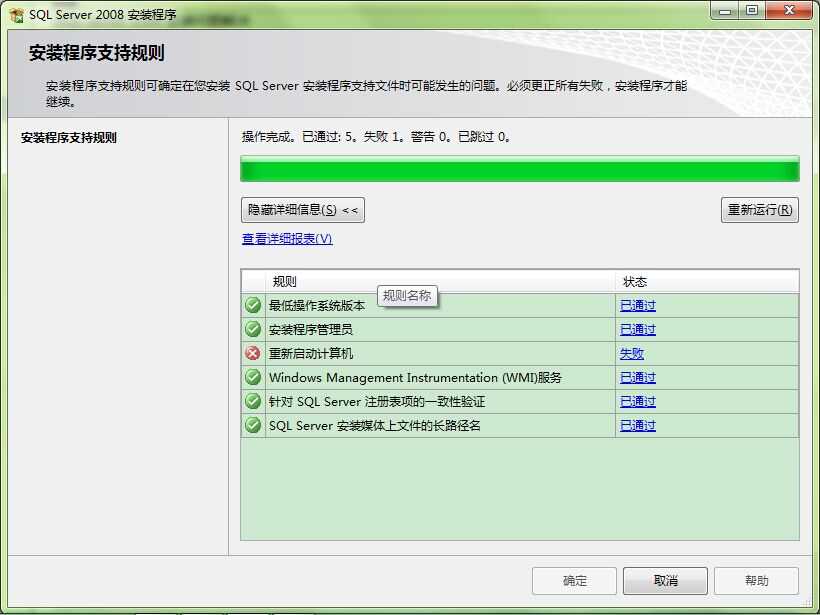Image resolution: width=820 pixels, height=615 pixels.
Task: Click the 帮助 button
Action: pyautogui.click(x=756, y=580)
